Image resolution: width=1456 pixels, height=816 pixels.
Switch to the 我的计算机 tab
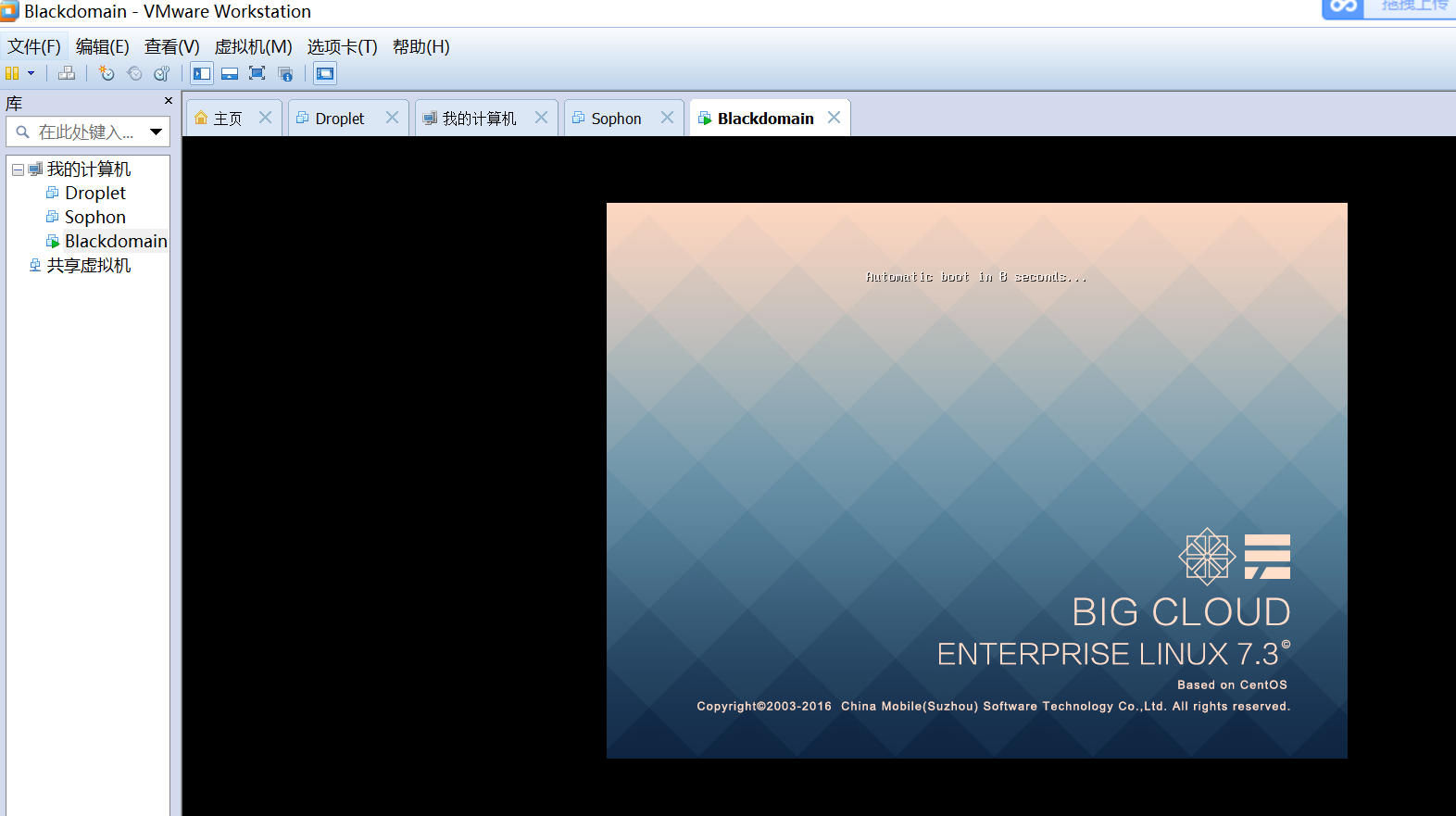479,119
